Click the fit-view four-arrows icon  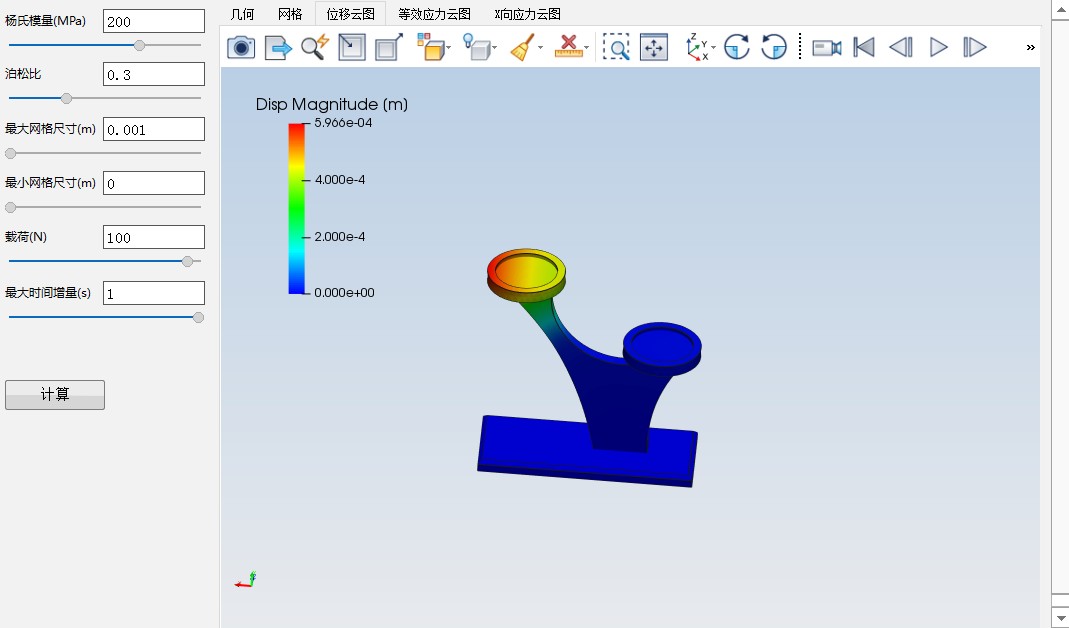[x=654, y=47]
